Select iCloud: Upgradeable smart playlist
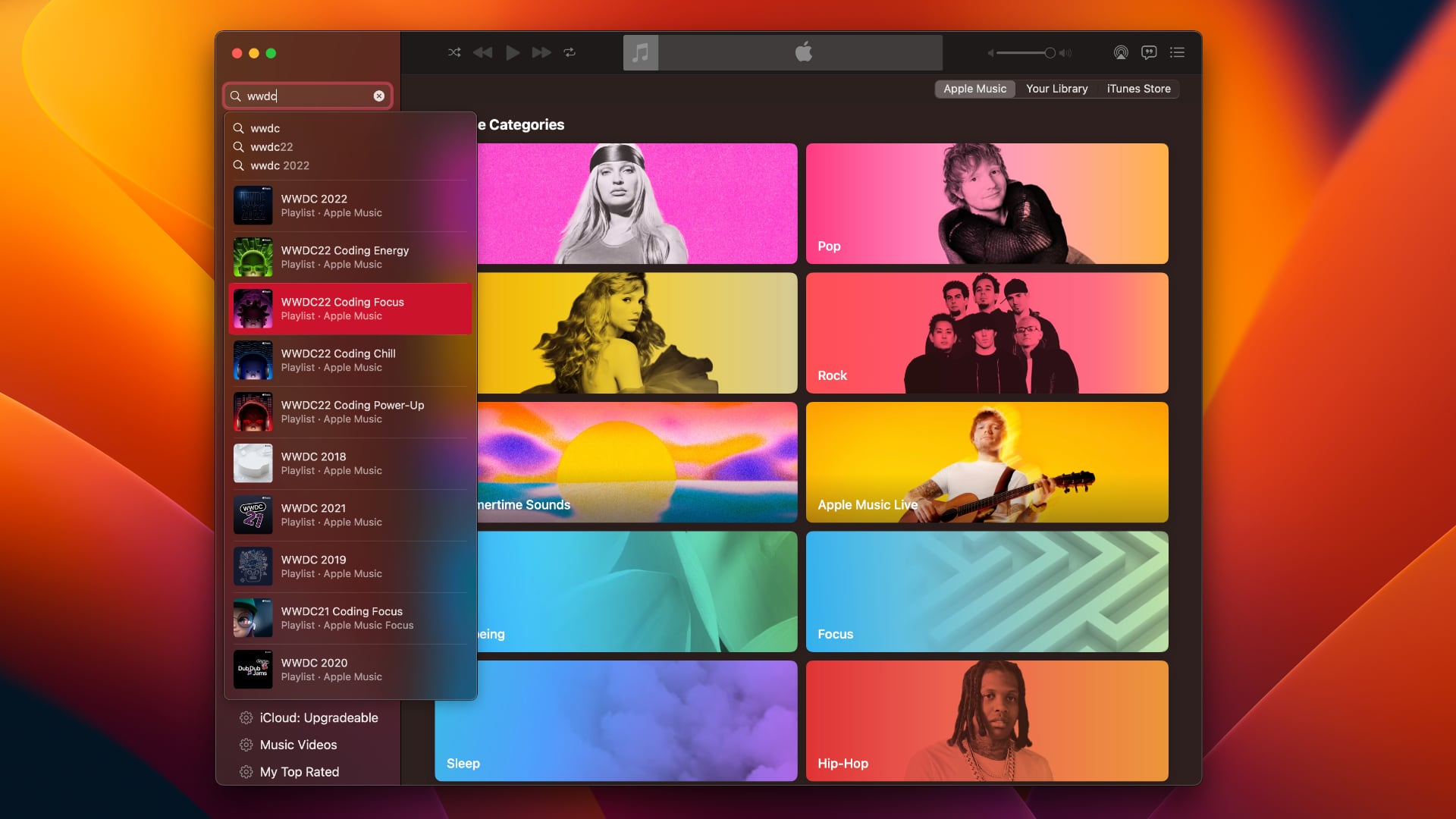 pyautogui.click(x=309, y=717)
